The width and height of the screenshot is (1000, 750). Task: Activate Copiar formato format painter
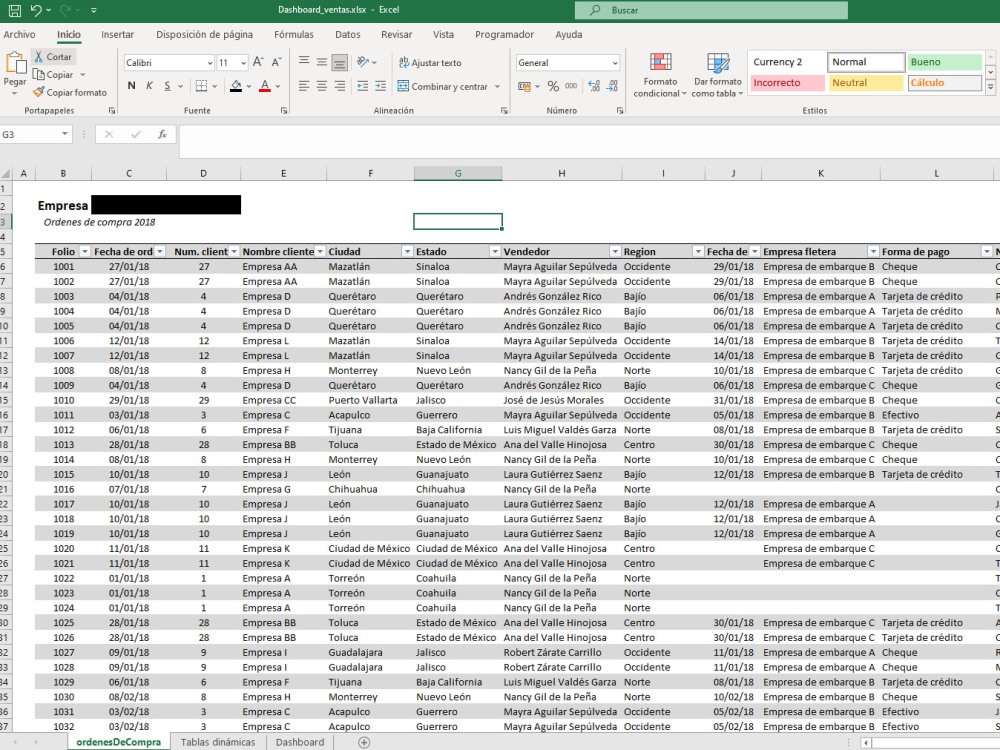[x=70, y=92]
